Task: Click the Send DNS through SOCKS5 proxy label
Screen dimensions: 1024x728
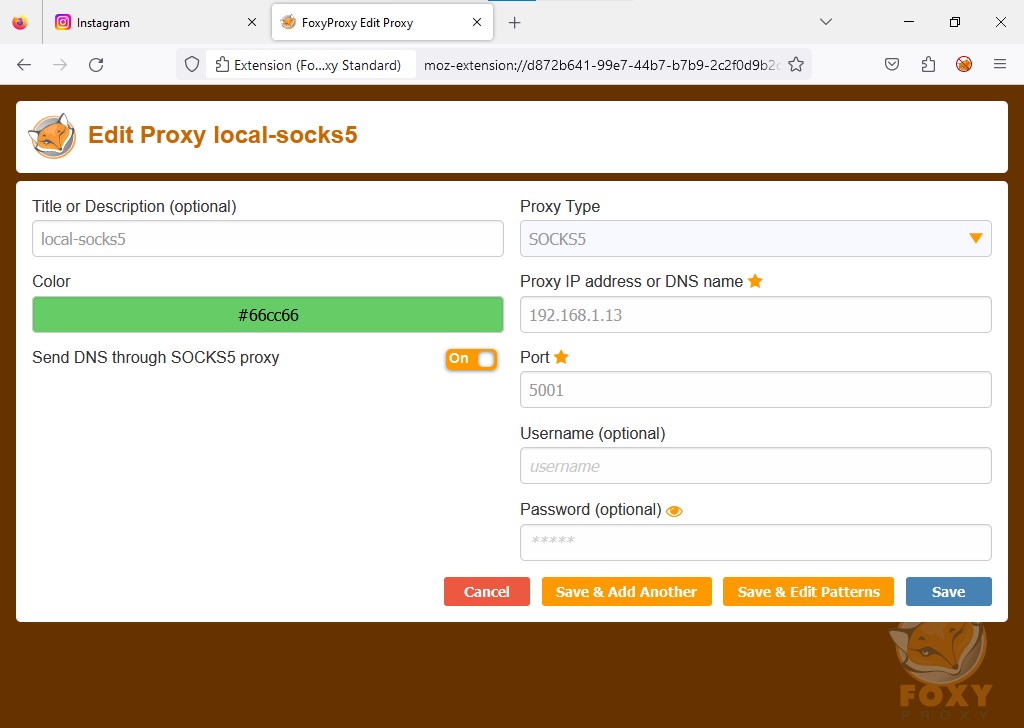Action: (x=155, y=358)
